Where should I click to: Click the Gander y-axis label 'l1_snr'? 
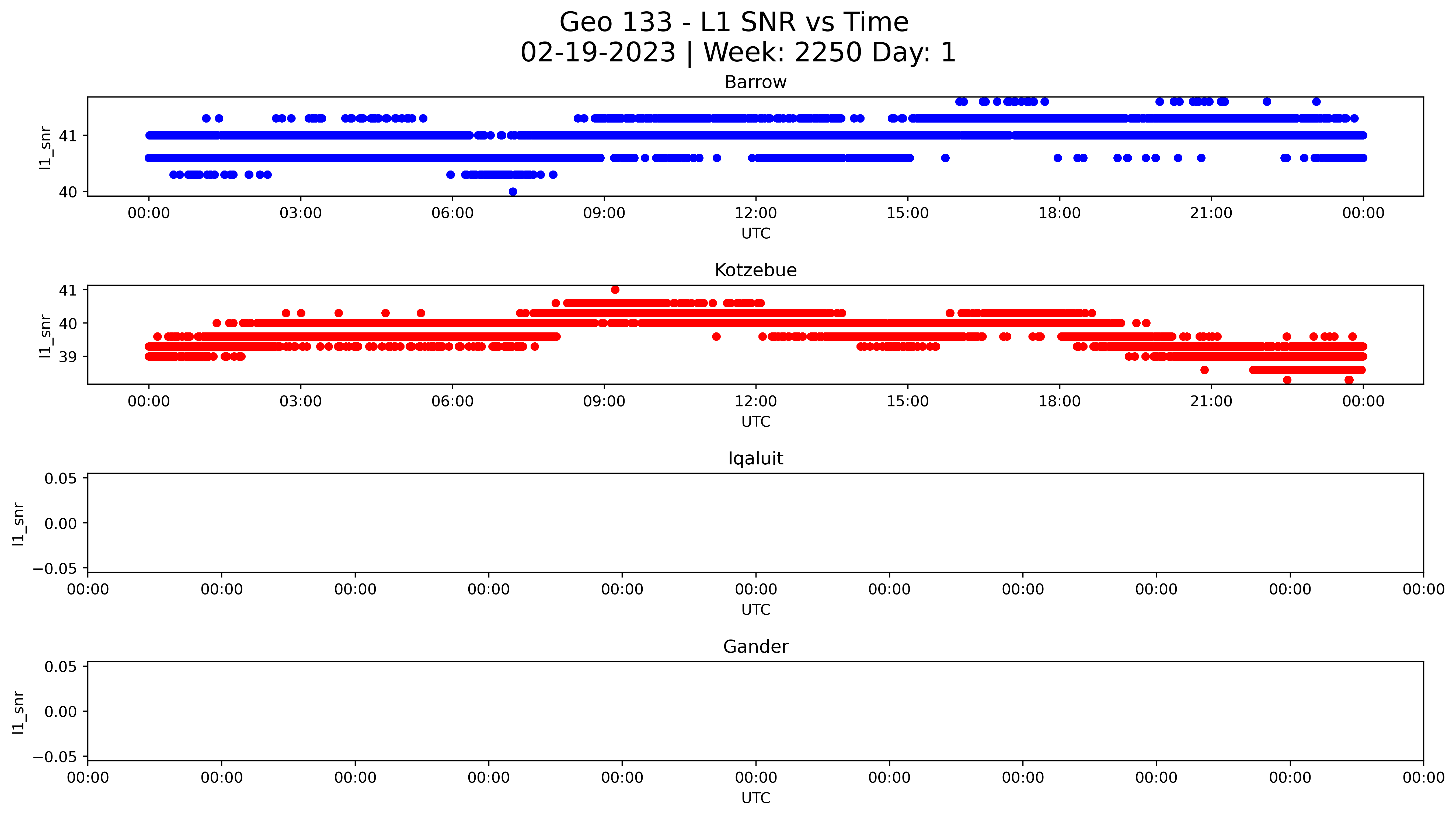[x=18, y=712]
